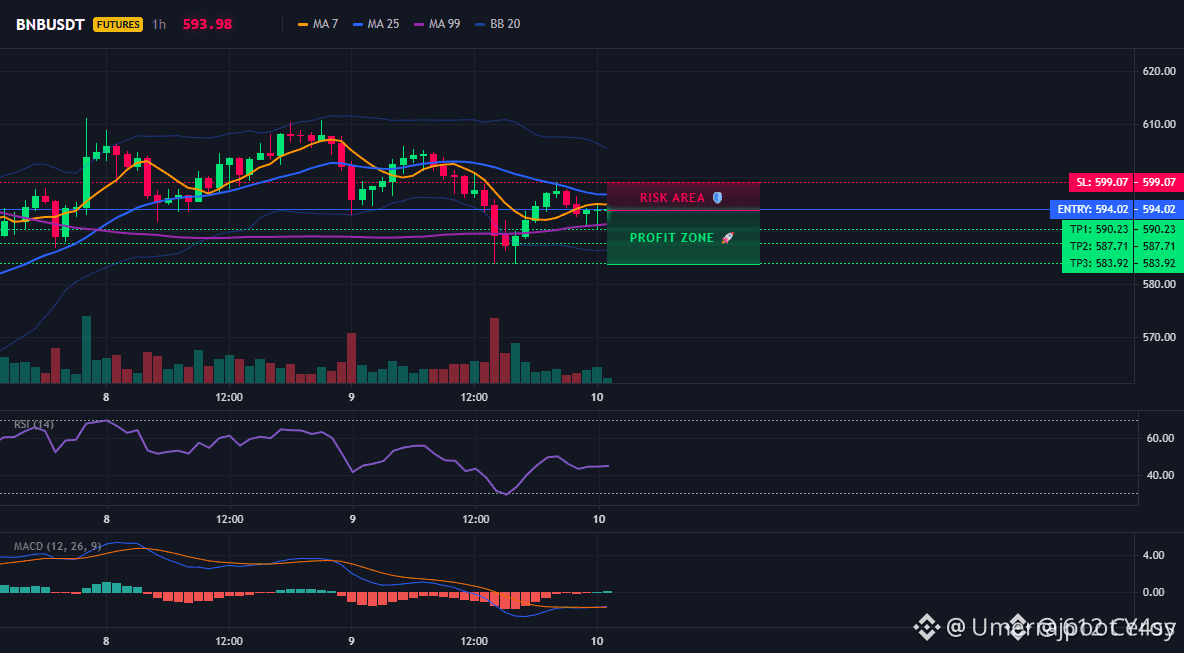Click the 599.07 price axis tag
Image resolution: width=1184 pixels, height=653 pixels.
point(1159,182)
